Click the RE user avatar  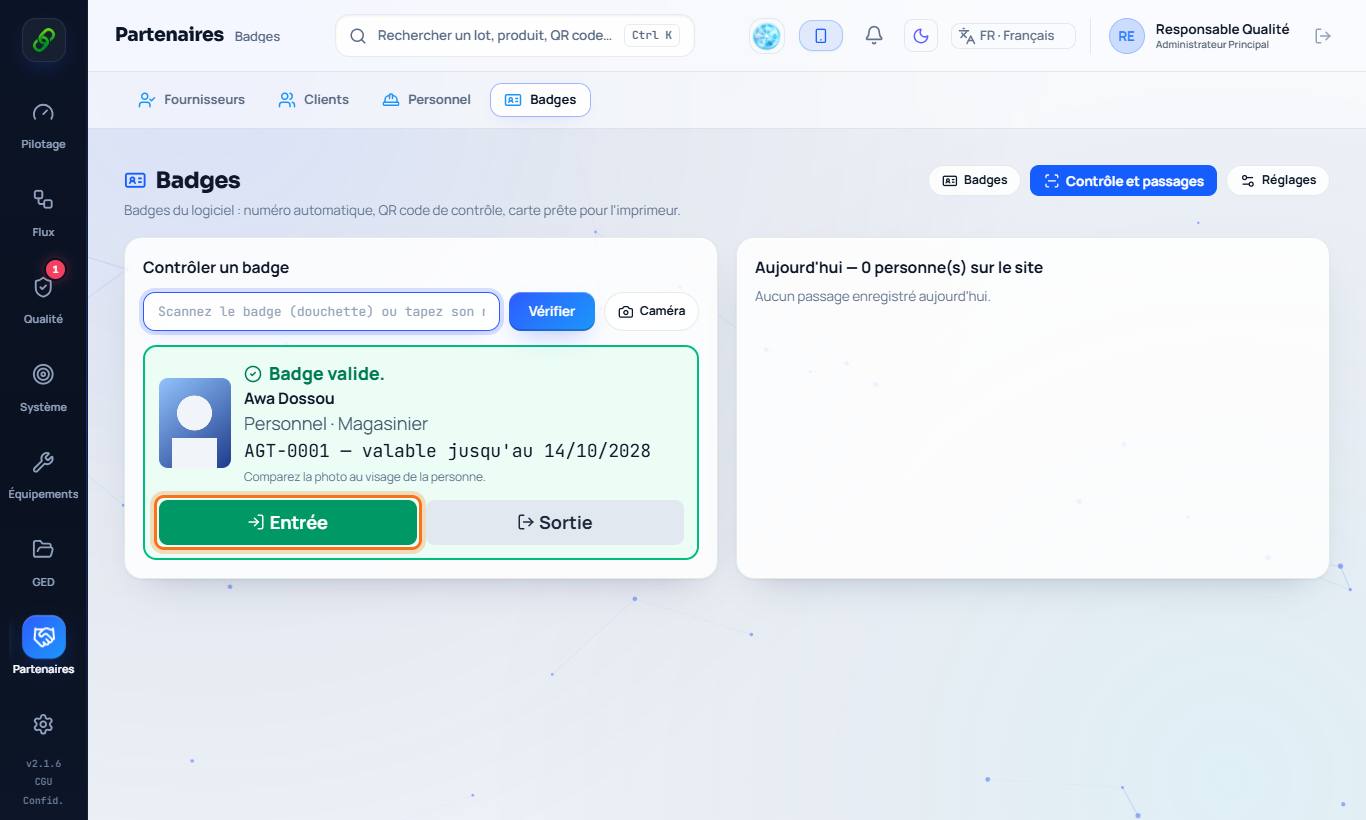click(x=1126, y=36)
